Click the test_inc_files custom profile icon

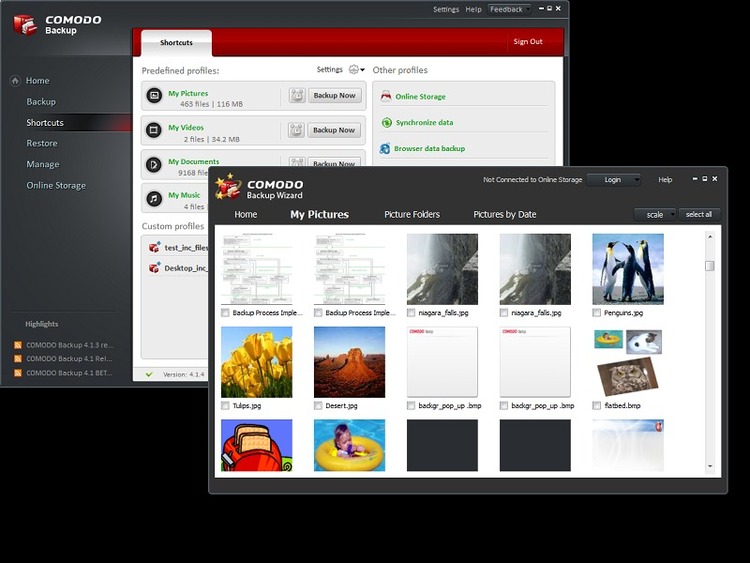[154, 247]
